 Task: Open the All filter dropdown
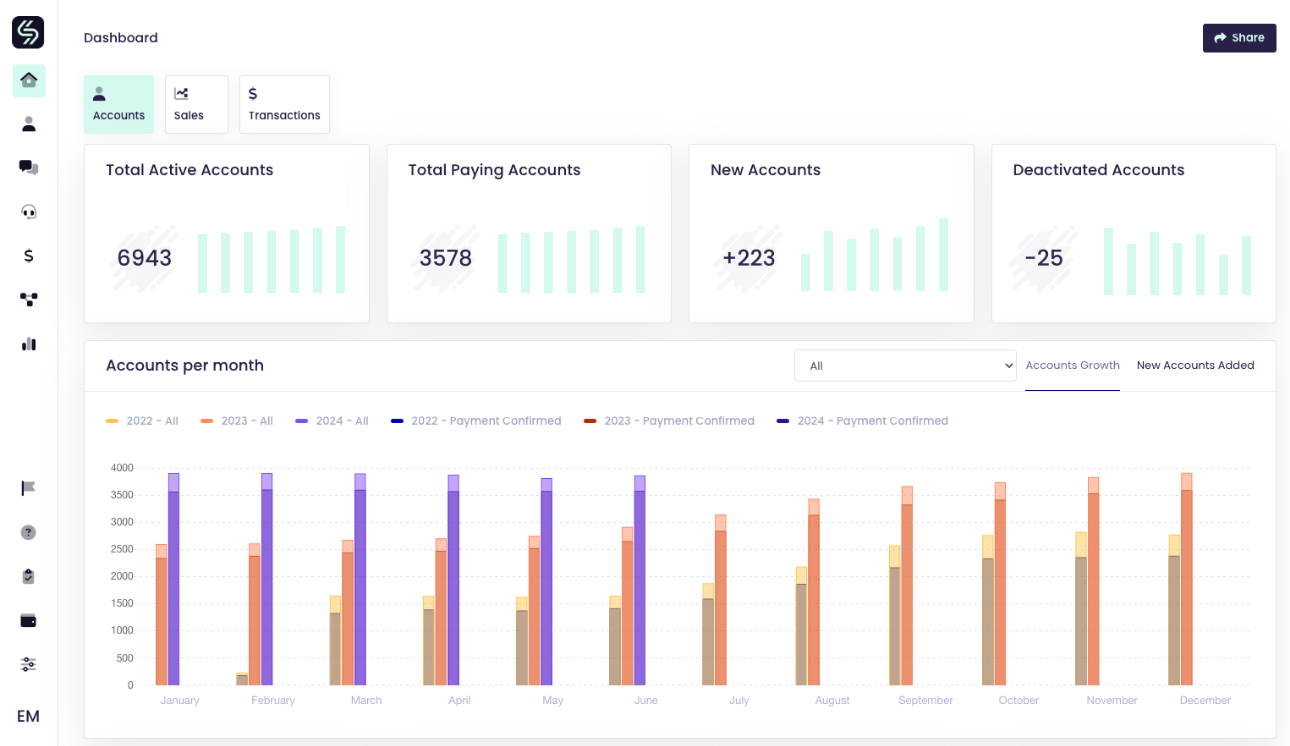click(x=905, y=366)
